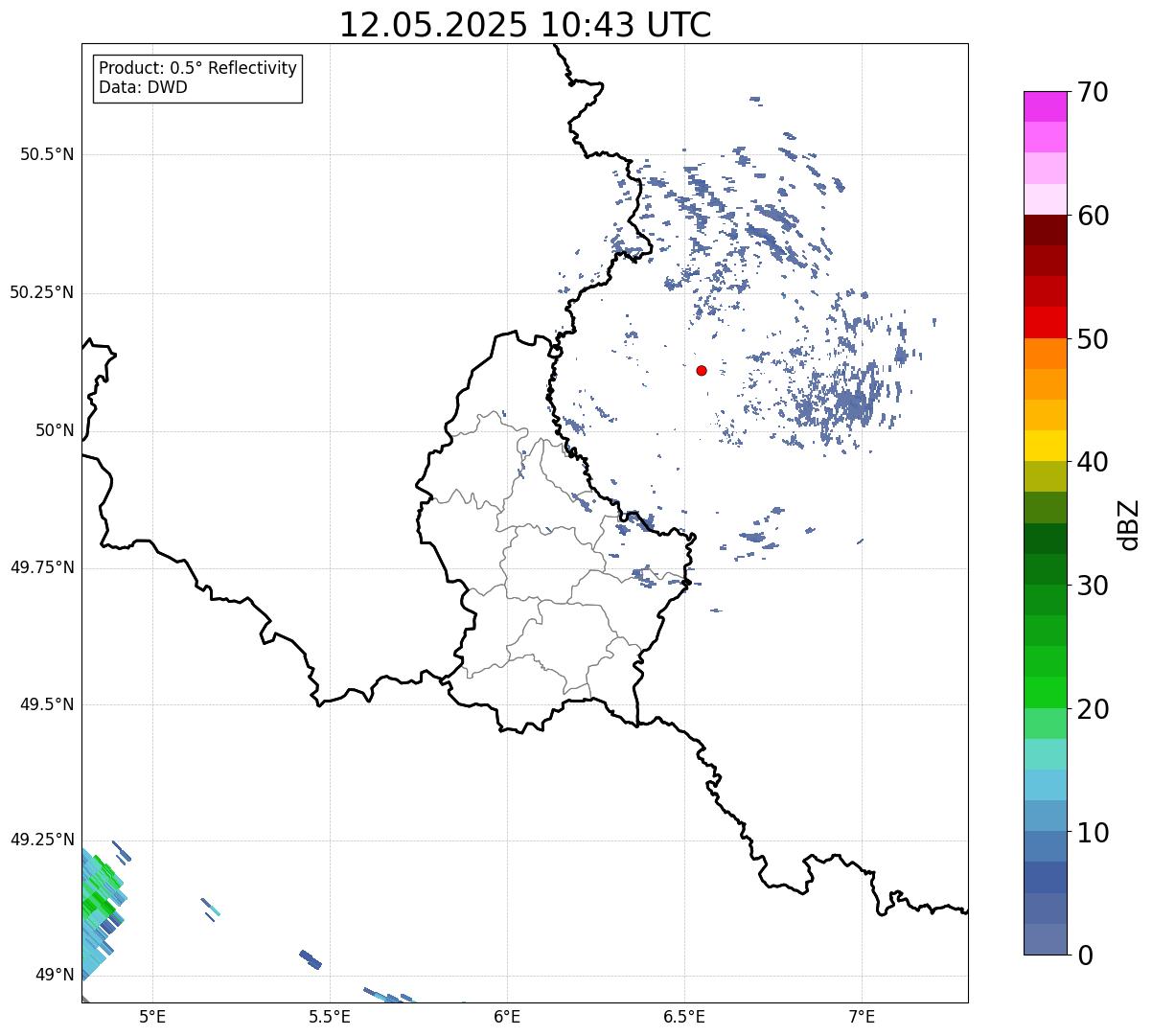This screenshot has width=1152, height=1036.
Task: Click the 49.25°N latitude label
Action: pos(42,840)
